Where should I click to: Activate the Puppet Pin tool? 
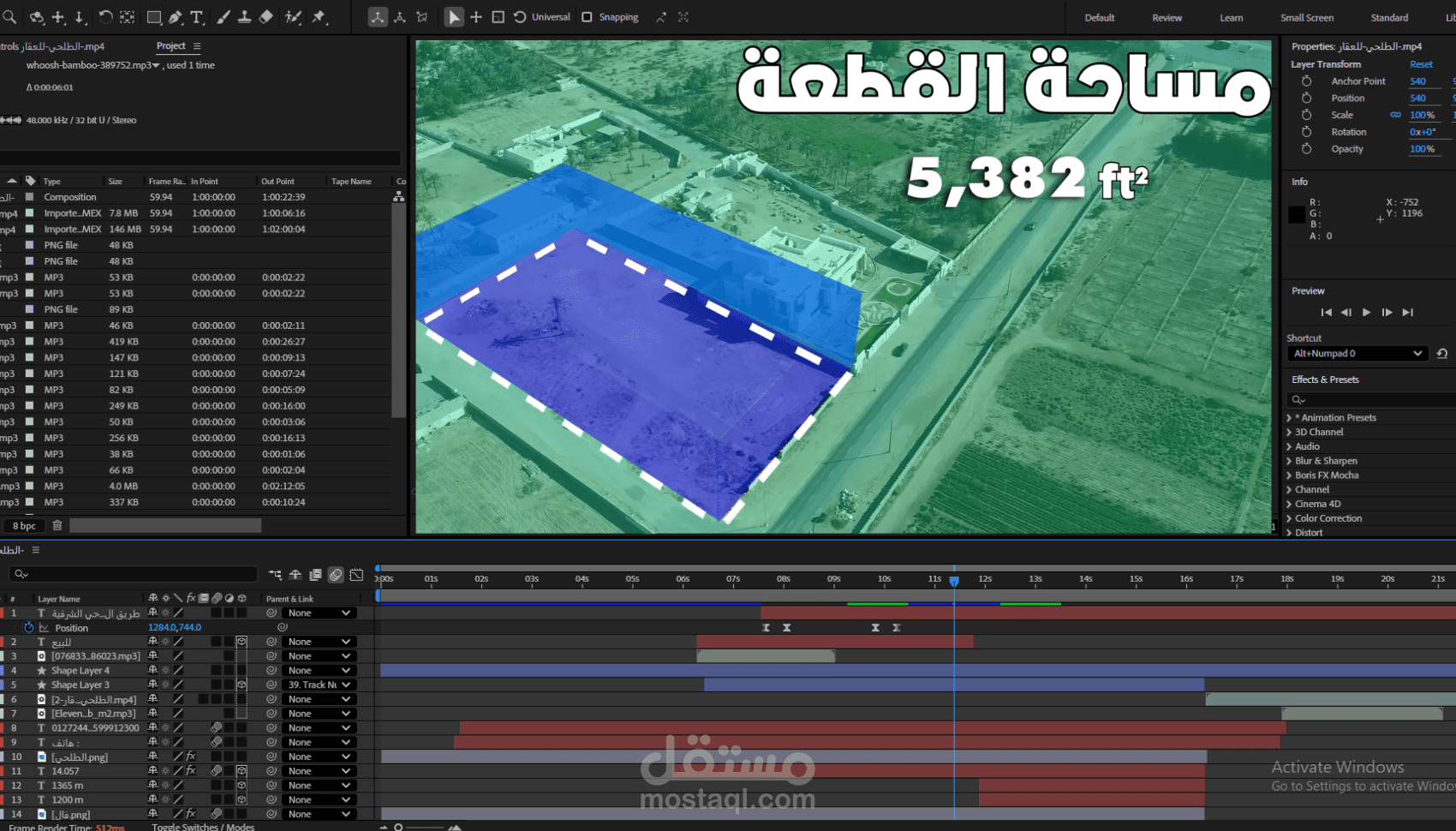[319, 17]
